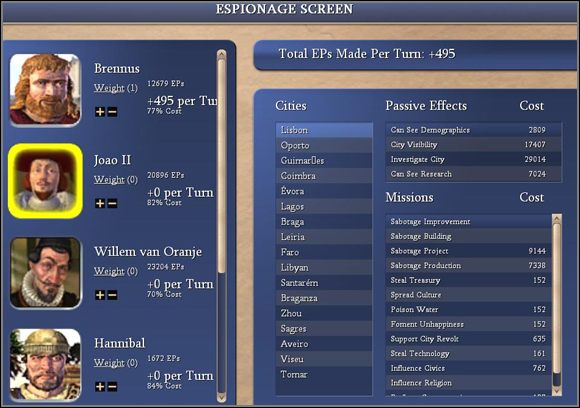Image resolution: width=580 pixels, height=408 pixels.
Task: Click City Visibility passive effect row
Action: click(473, 145)
